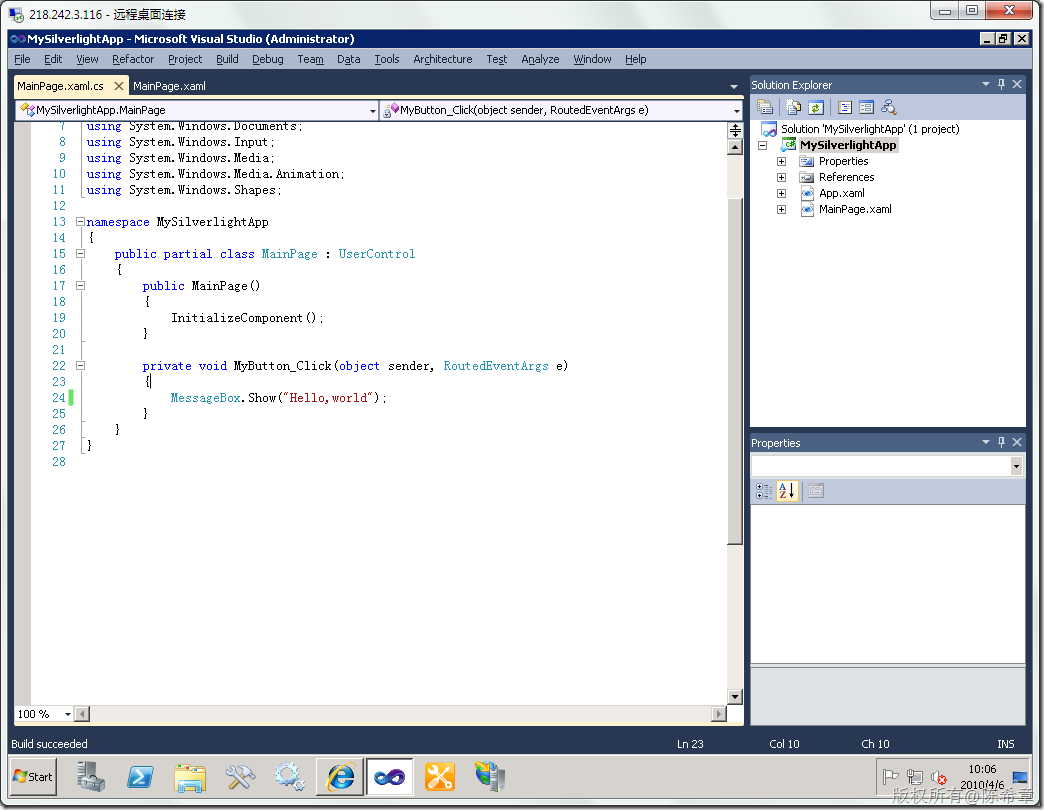The width and height of the screenshot is (1044, 810).
Task: Click the View Code icon
Action: pyautogui.click(x=845, y=107)
